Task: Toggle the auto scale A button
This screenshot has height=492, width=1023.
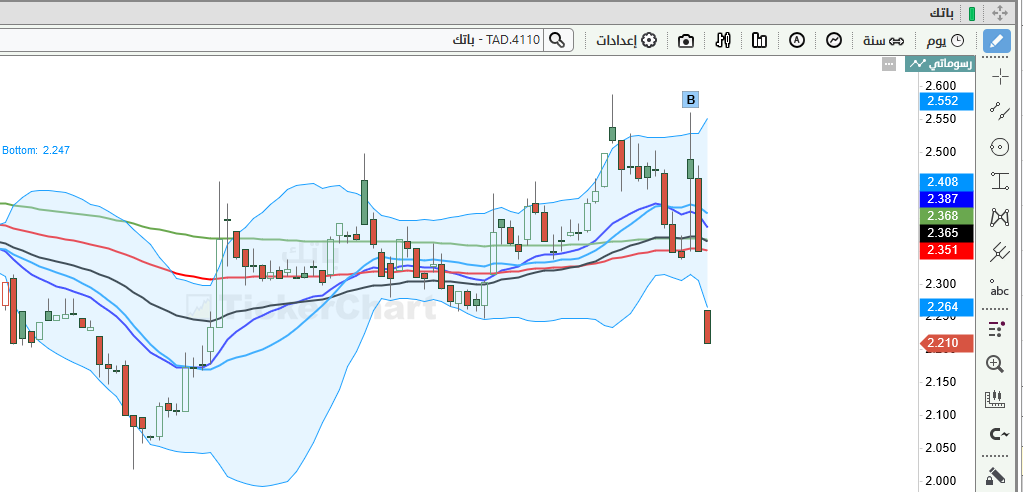Action: pyautogui.click(x=797, y=40)
